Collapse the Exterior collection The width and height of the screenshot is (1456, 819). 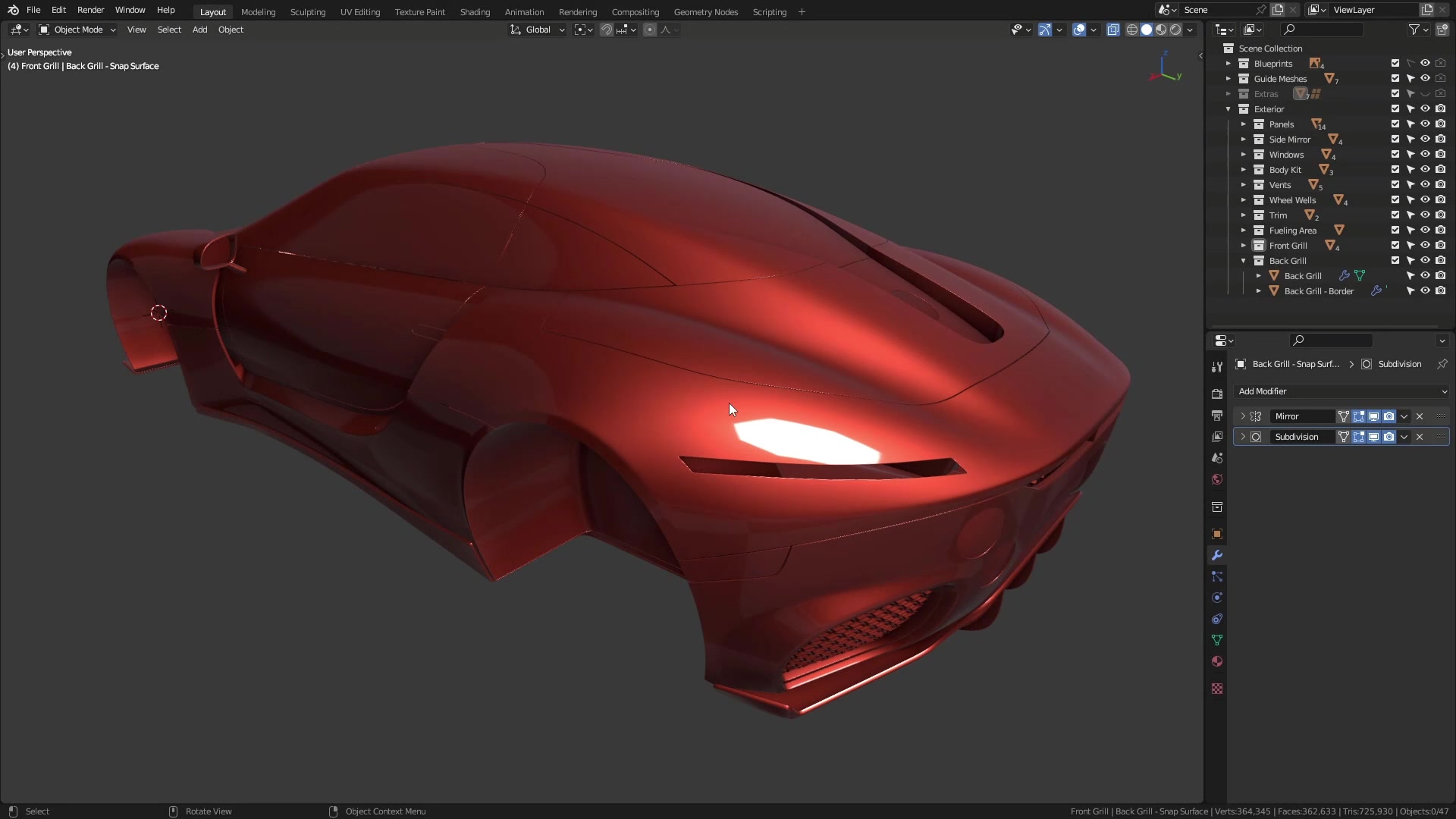[x=1228, y=109]
